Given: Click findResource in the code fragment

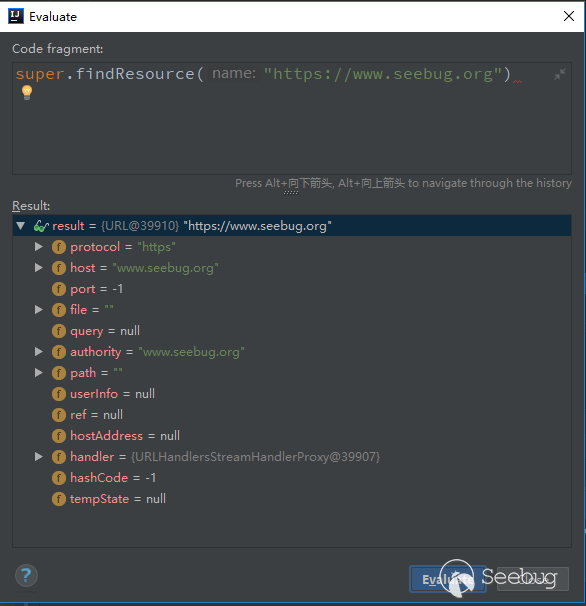Looking at the screenshot, I should (x=135, y=74).
